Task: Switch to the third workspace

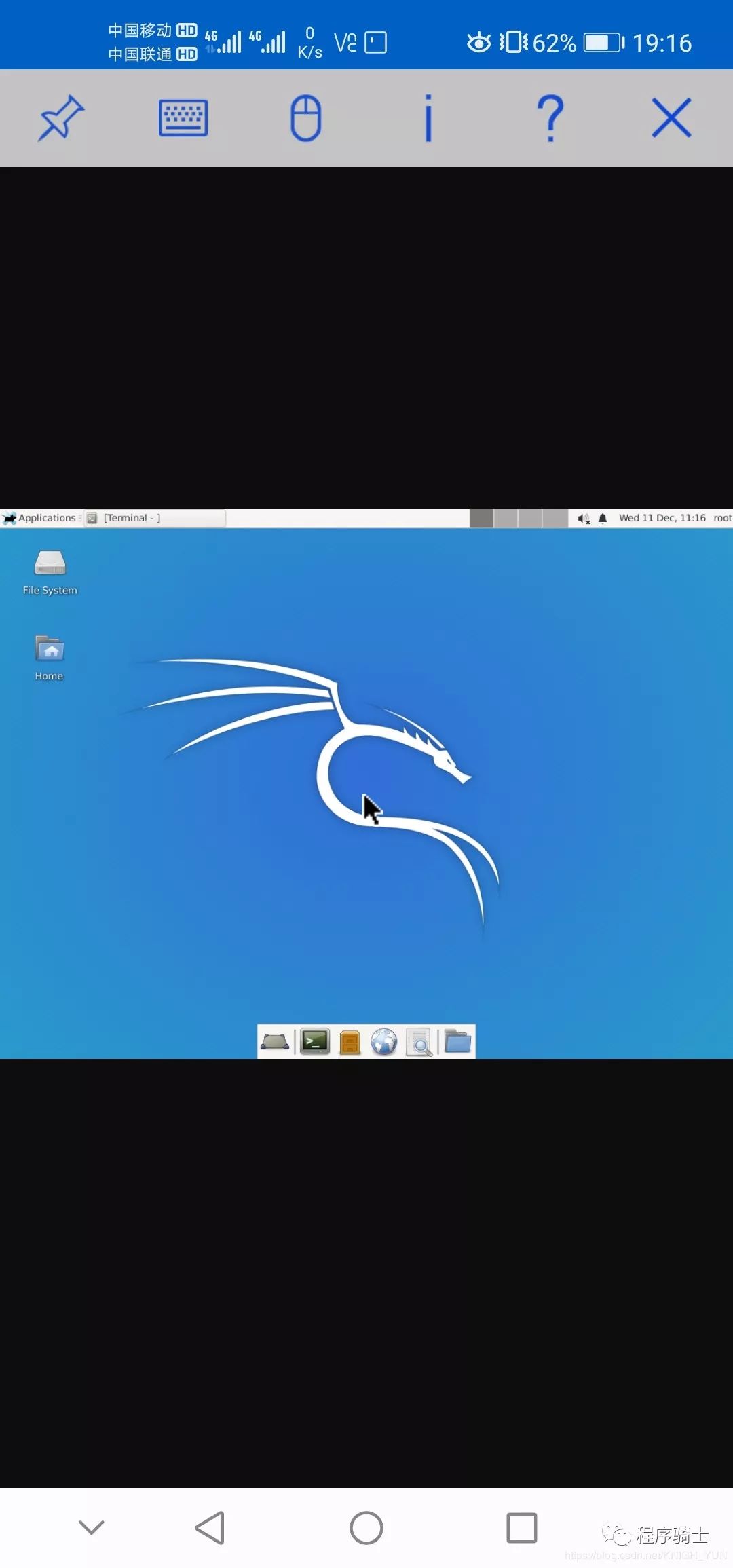Action: [530, 519]
